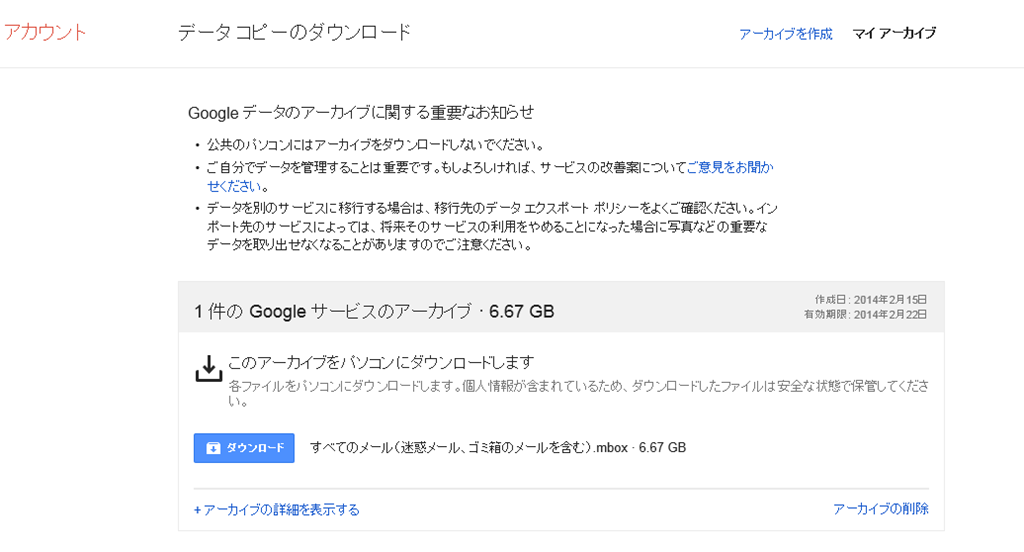The height and width of the screenshot is (552, 1024).
Task: Switch to the マイ アーカイブ tab
Action: click(x=894, y=33)
